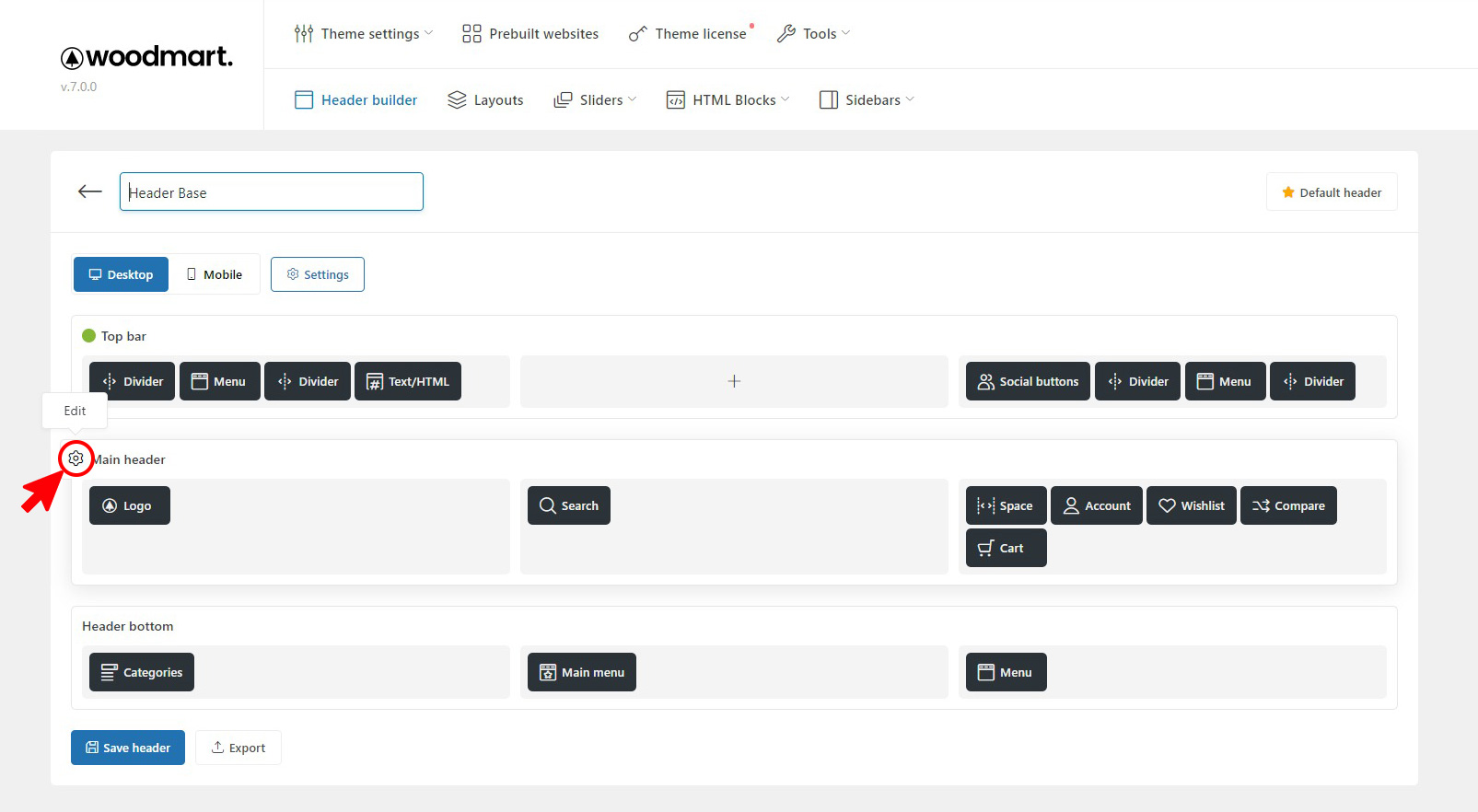
Task: Switch to Mobile view
Action: point(215,274)
